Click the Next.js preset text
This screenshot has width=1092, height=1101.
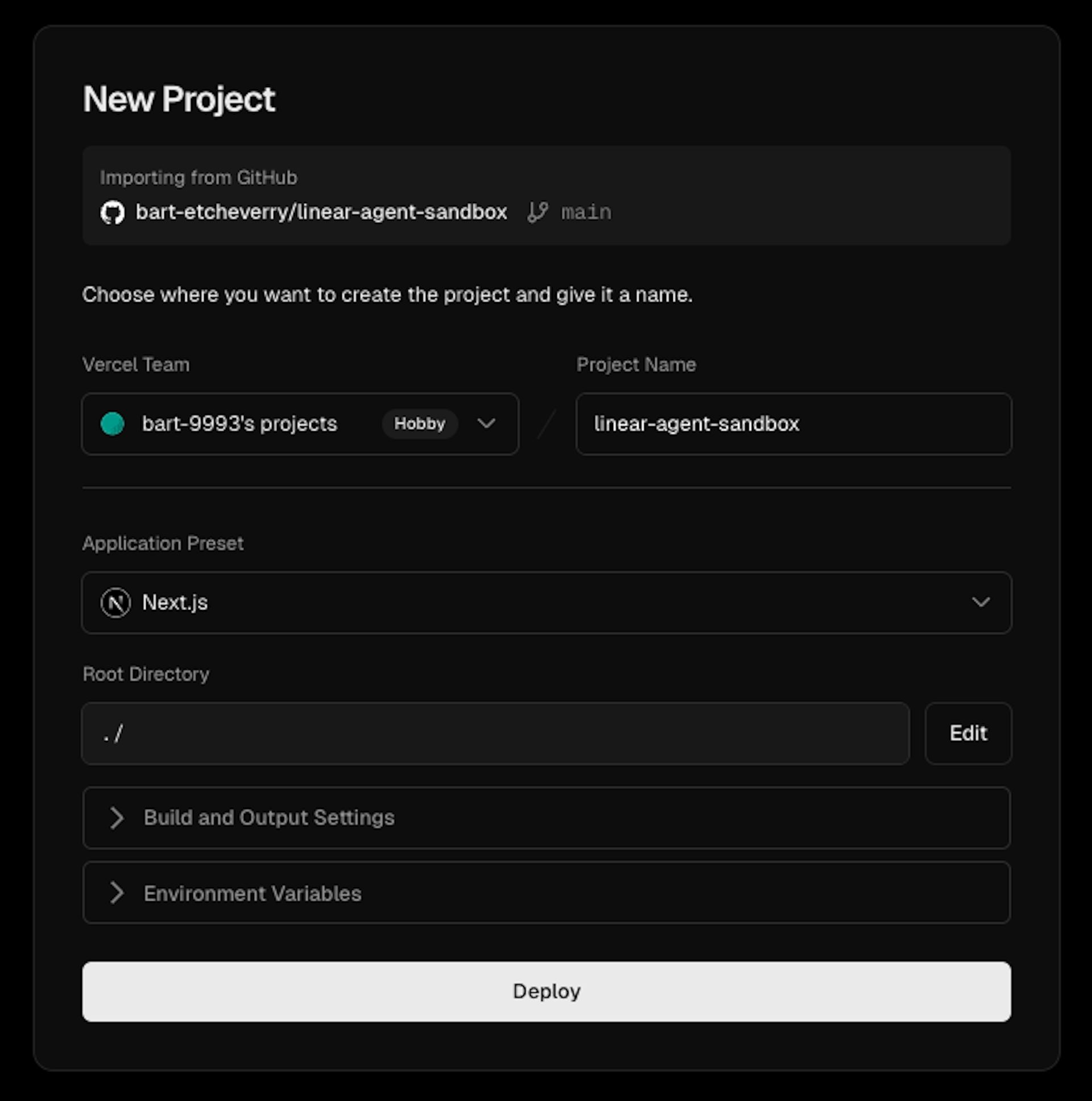coord(175,603)
